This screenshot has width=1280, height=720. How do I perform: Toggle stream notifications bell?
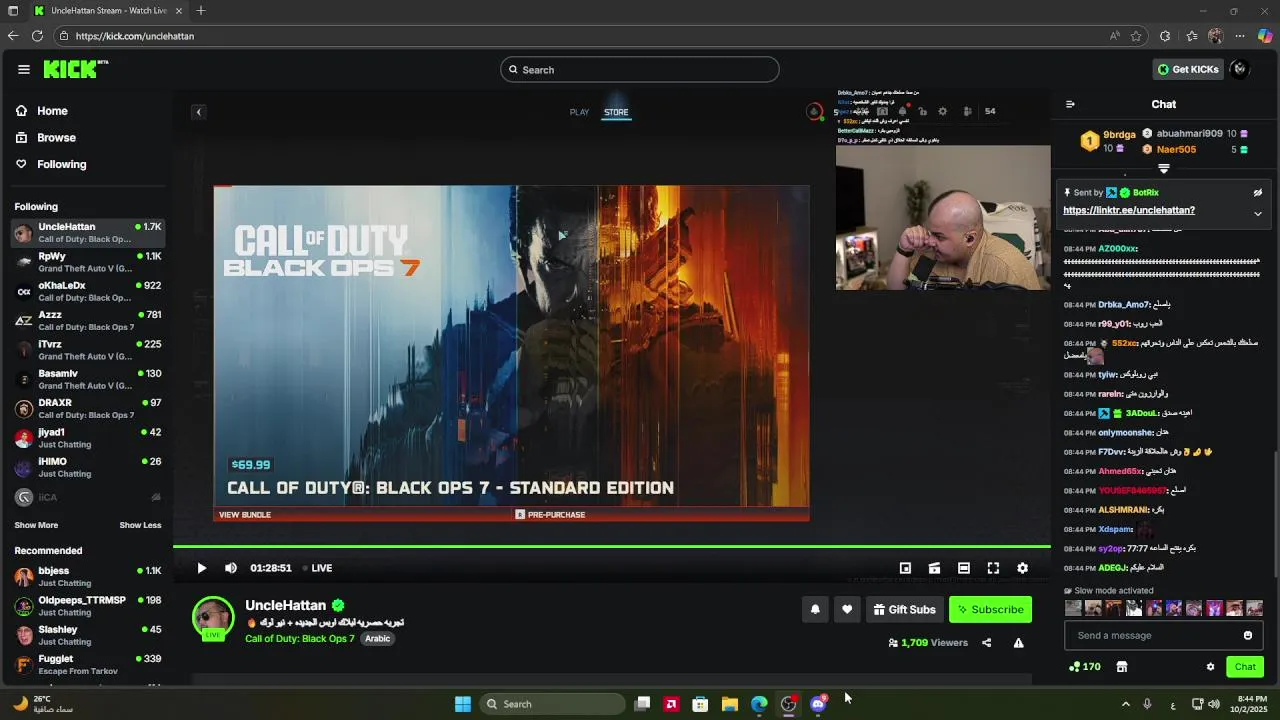click(x=815, y=609)
